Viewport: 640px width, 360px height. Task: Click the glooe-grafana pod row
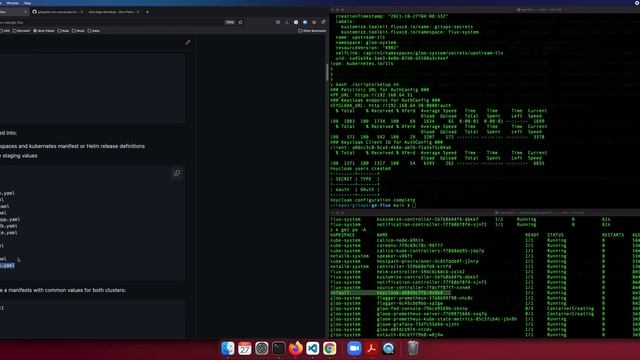pos(485,324)
